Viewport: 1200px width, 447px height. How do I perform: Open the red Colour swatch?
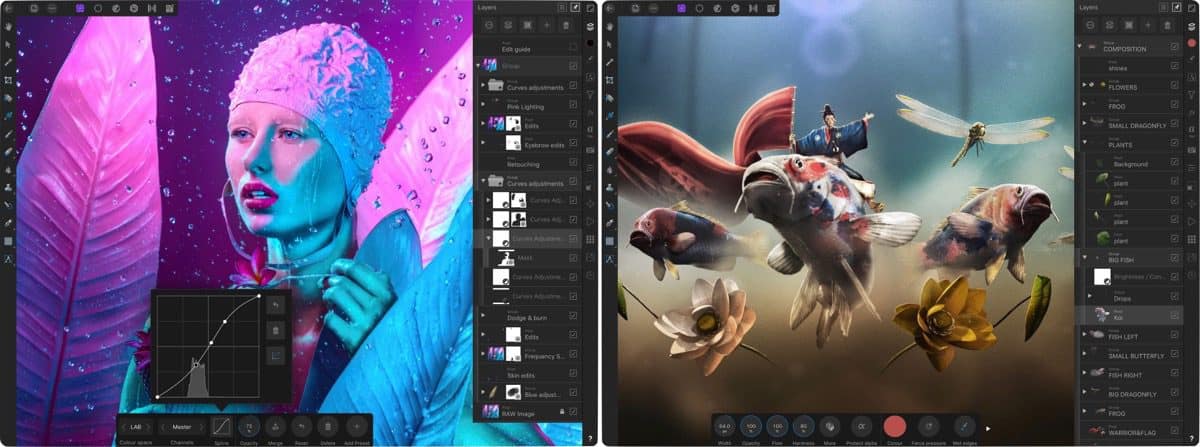pos(894,425)
